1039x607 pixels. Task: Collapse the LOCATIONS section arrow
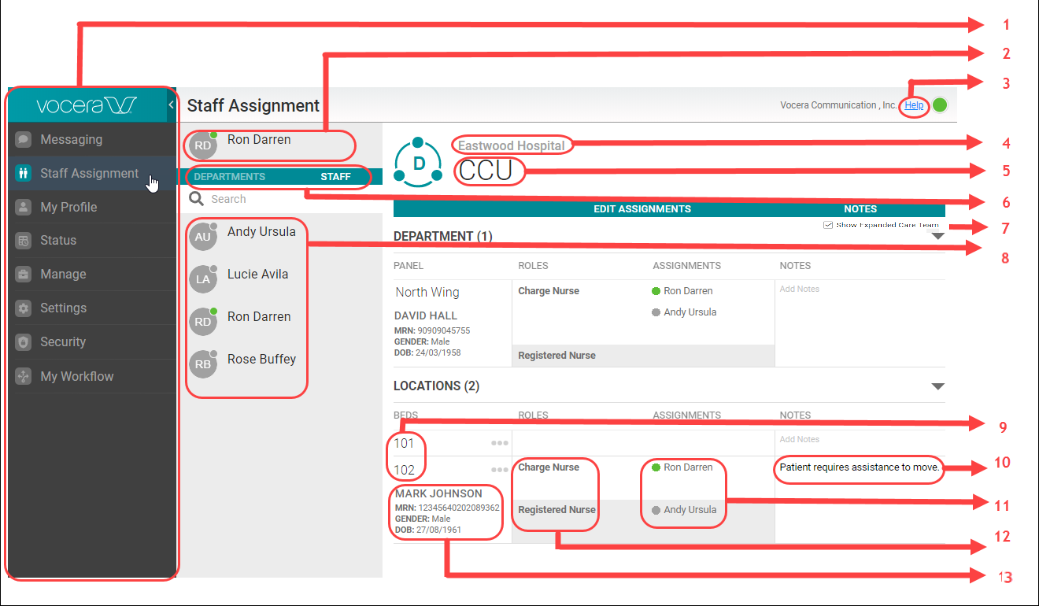[937, 386]
